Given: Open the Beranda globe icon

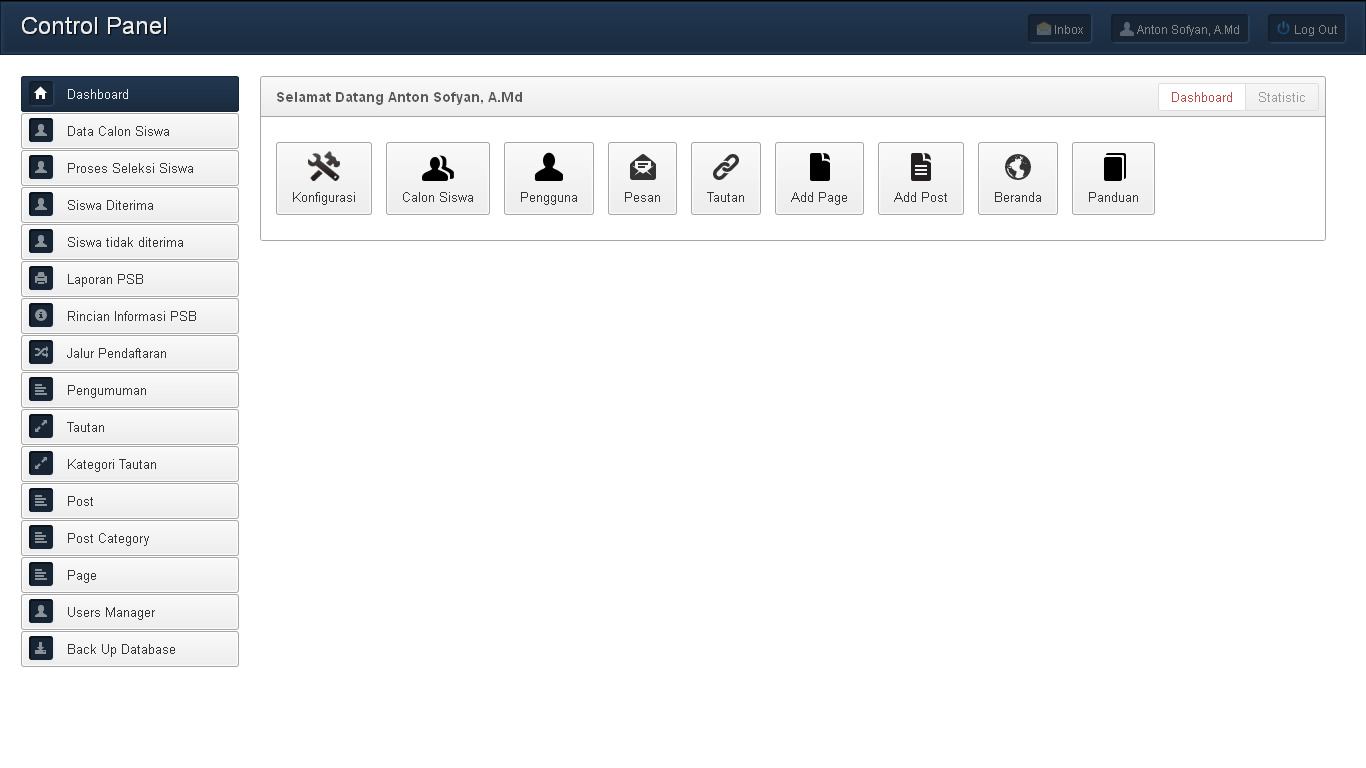Looking at the screenshot, I should 1018,167.
